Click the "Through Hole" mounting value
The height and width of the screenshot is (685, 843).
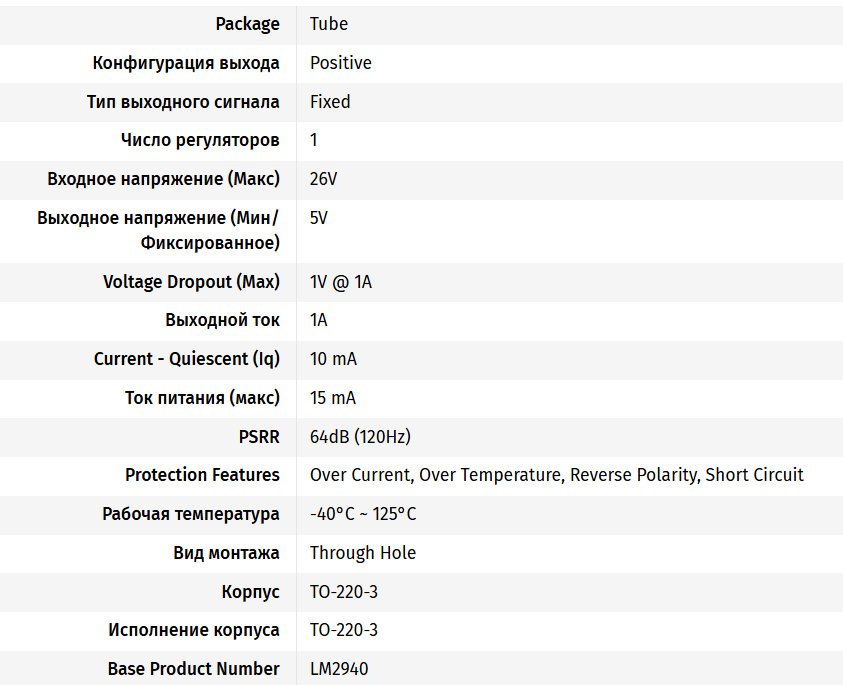point(363,553)
